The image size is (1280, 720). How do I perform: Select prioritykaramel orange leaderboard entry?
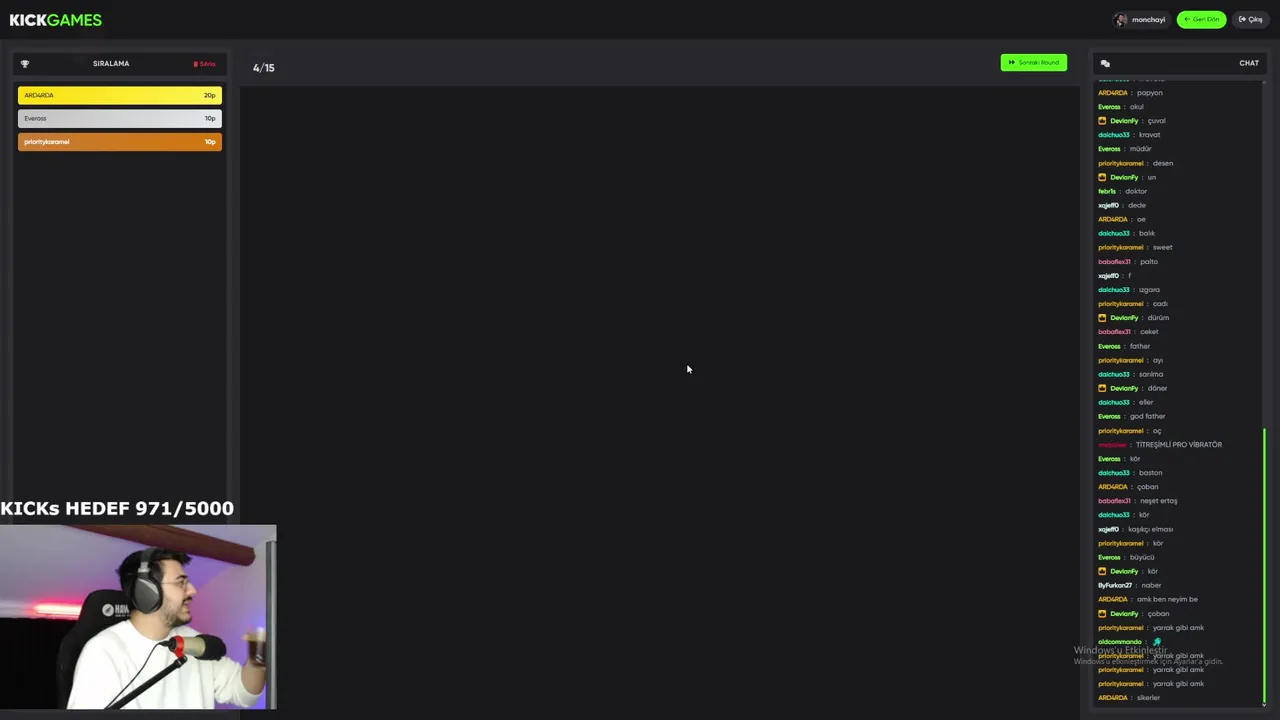pyautogui.click(x=120, y=142)
